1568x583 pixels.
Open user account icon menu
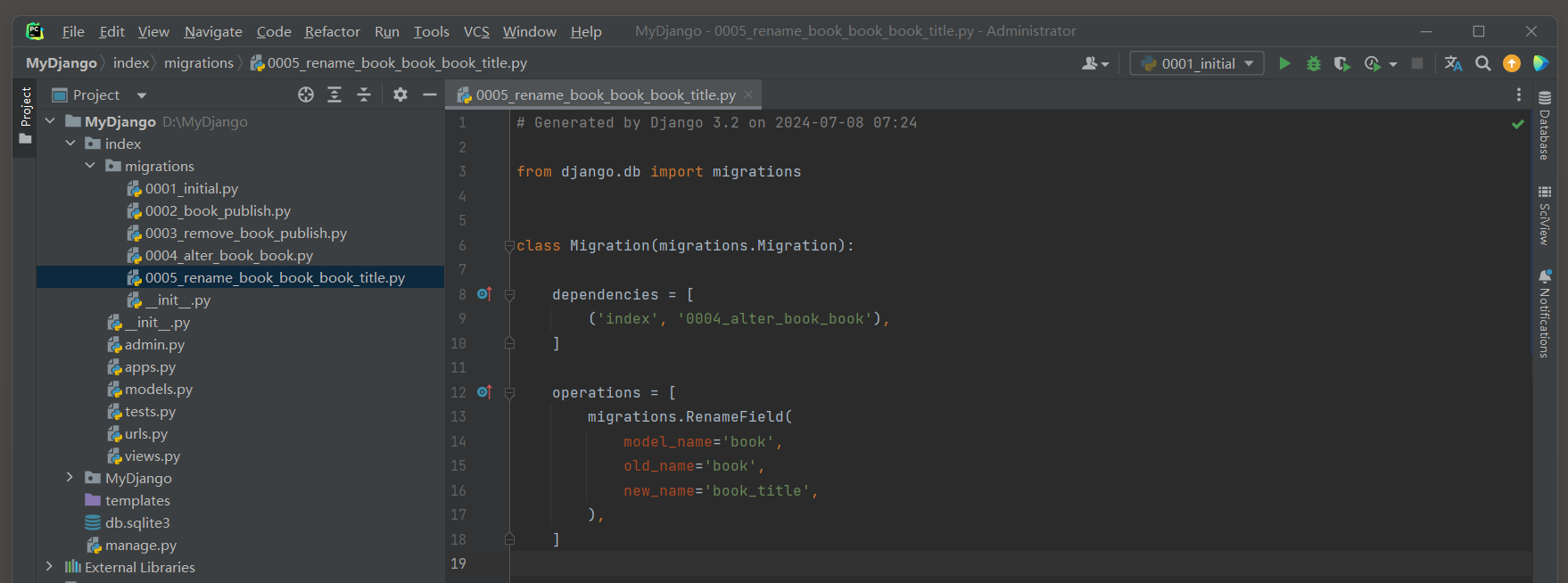pyautogui.click(x=1094, y=63)
